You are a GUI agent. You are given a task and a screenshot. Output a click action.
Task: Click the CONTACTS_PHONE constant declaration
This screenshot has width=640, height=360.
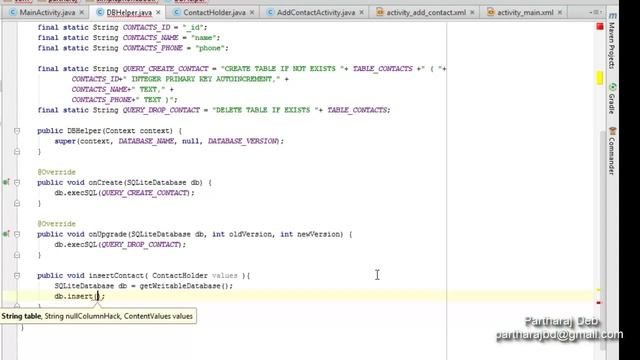point(153,48)
